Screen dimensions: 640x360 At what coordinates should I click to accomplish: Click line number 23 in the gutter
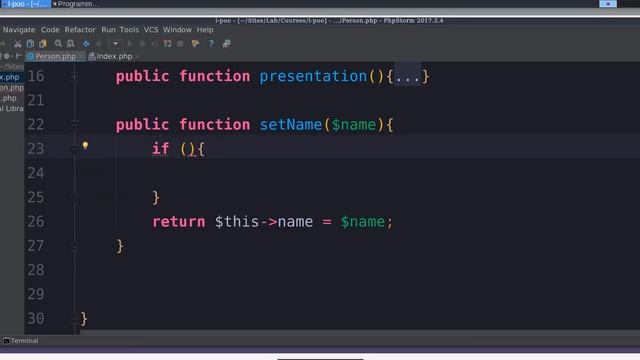pos(36,149)
